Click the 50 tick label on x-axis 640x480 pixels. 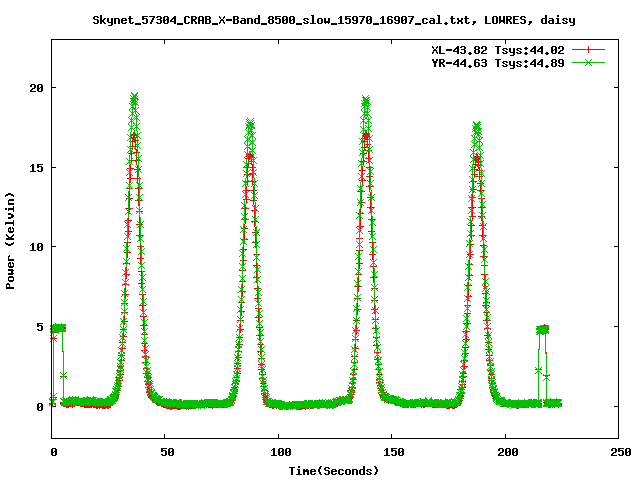tap(165, 453)
